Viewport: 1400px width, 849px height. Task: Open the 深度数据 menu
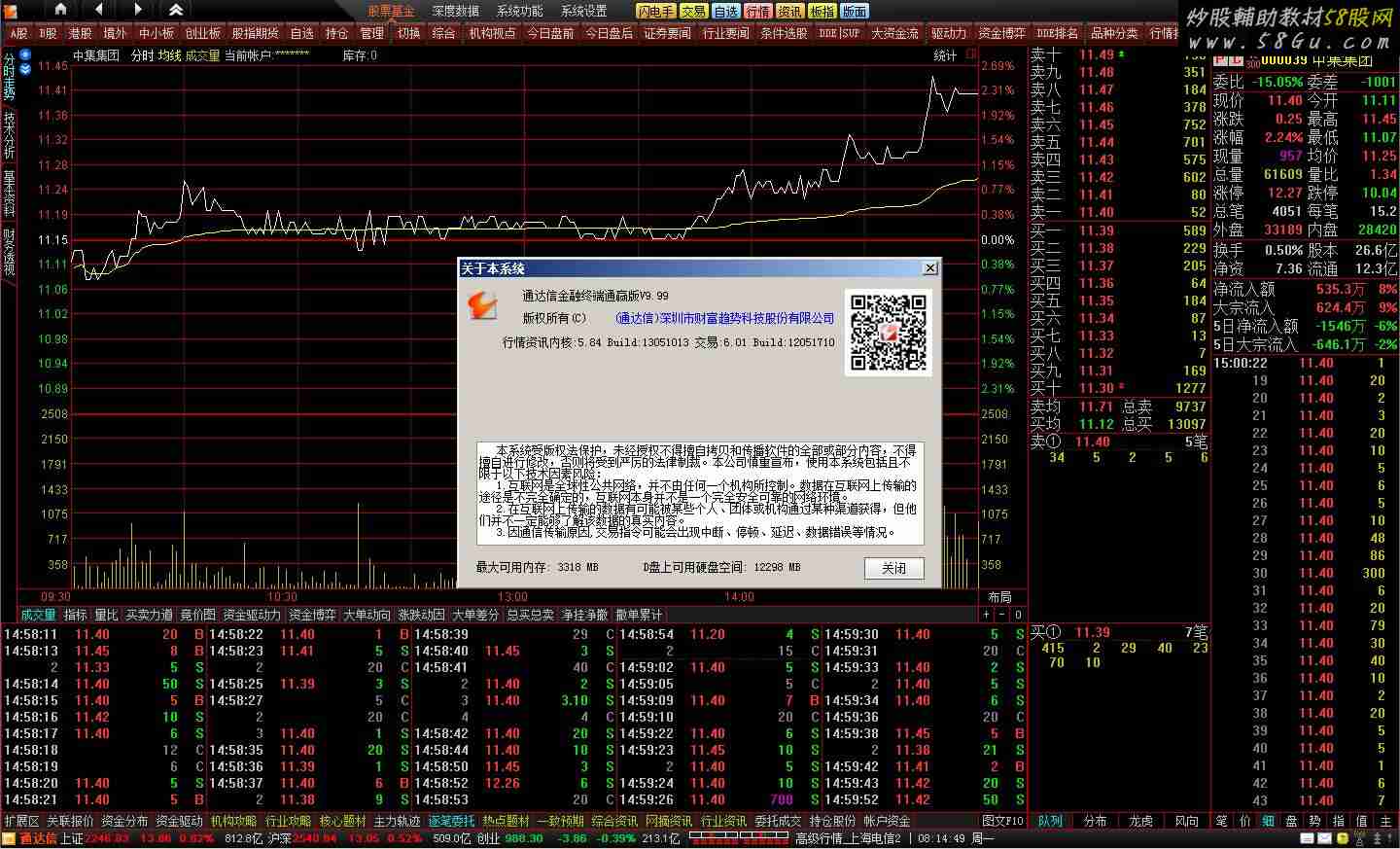coord(455,11)
